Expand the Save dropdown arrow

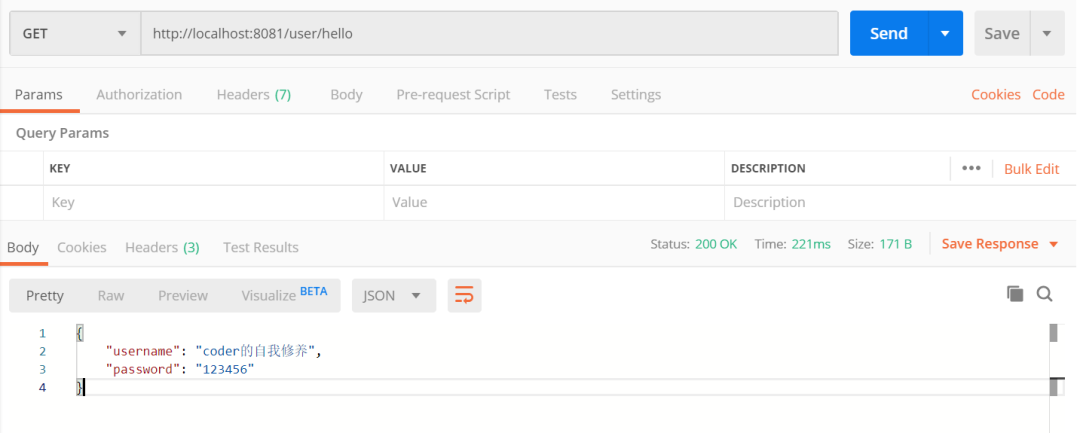[1048, 33]
